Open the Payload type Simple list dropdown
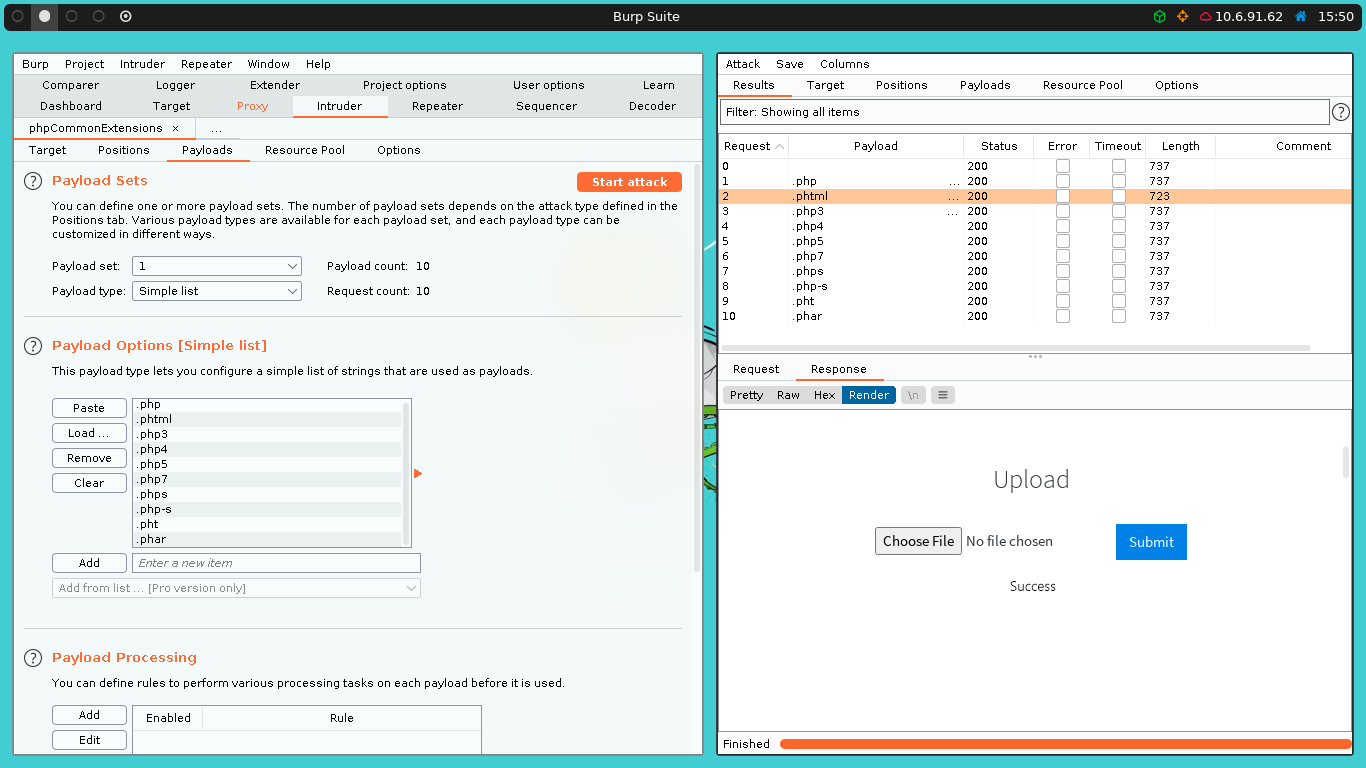The width and height of the screenshot is (1366, 768). click(x=217, y=291)
